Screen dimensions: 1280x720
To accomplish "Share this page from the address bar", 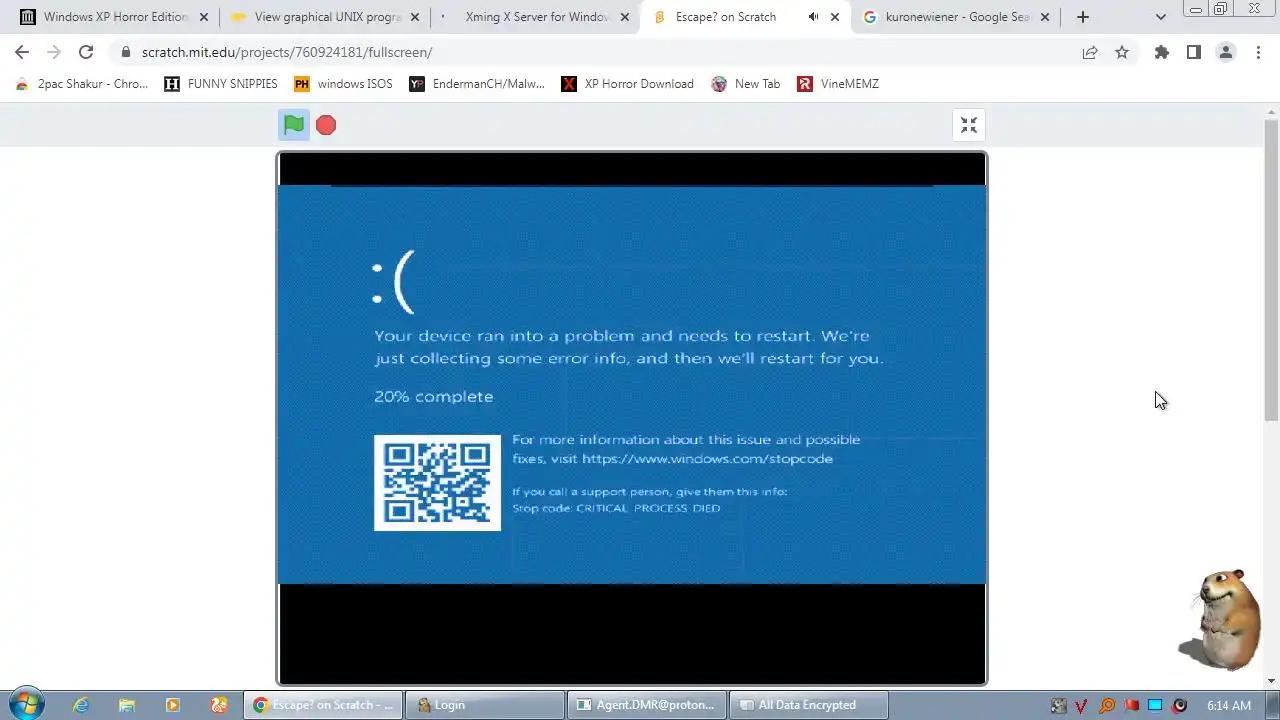I will 1090,52.
